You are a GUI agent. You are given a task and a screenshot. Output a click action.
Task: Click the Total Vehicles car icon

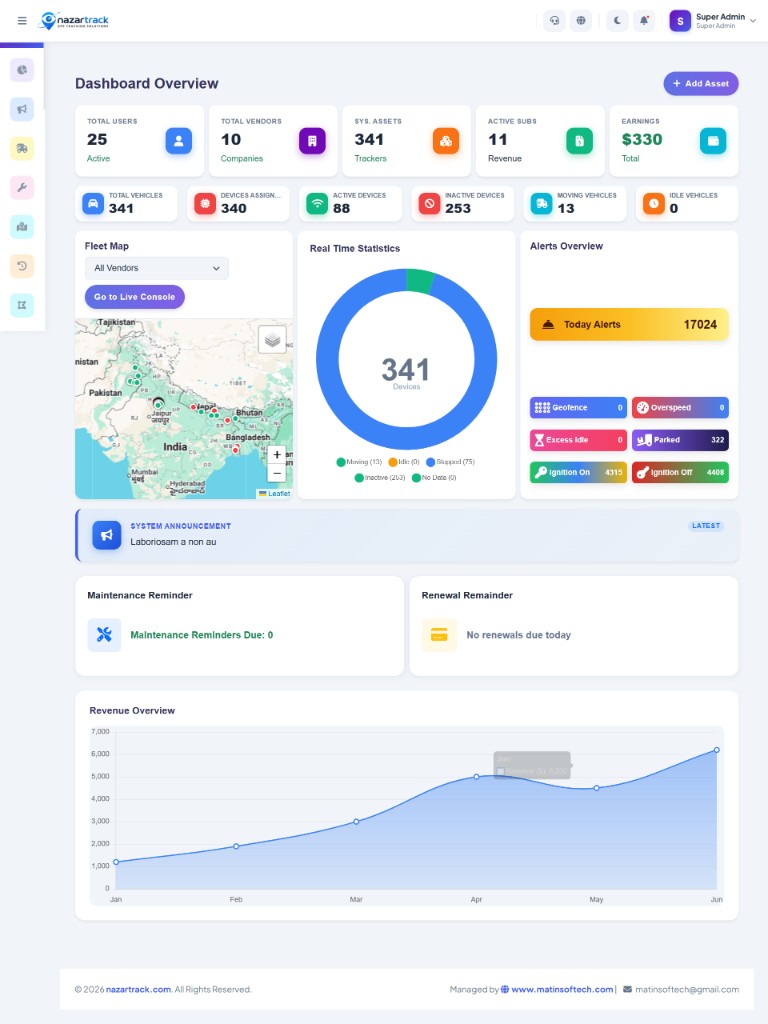pos(93,204)
